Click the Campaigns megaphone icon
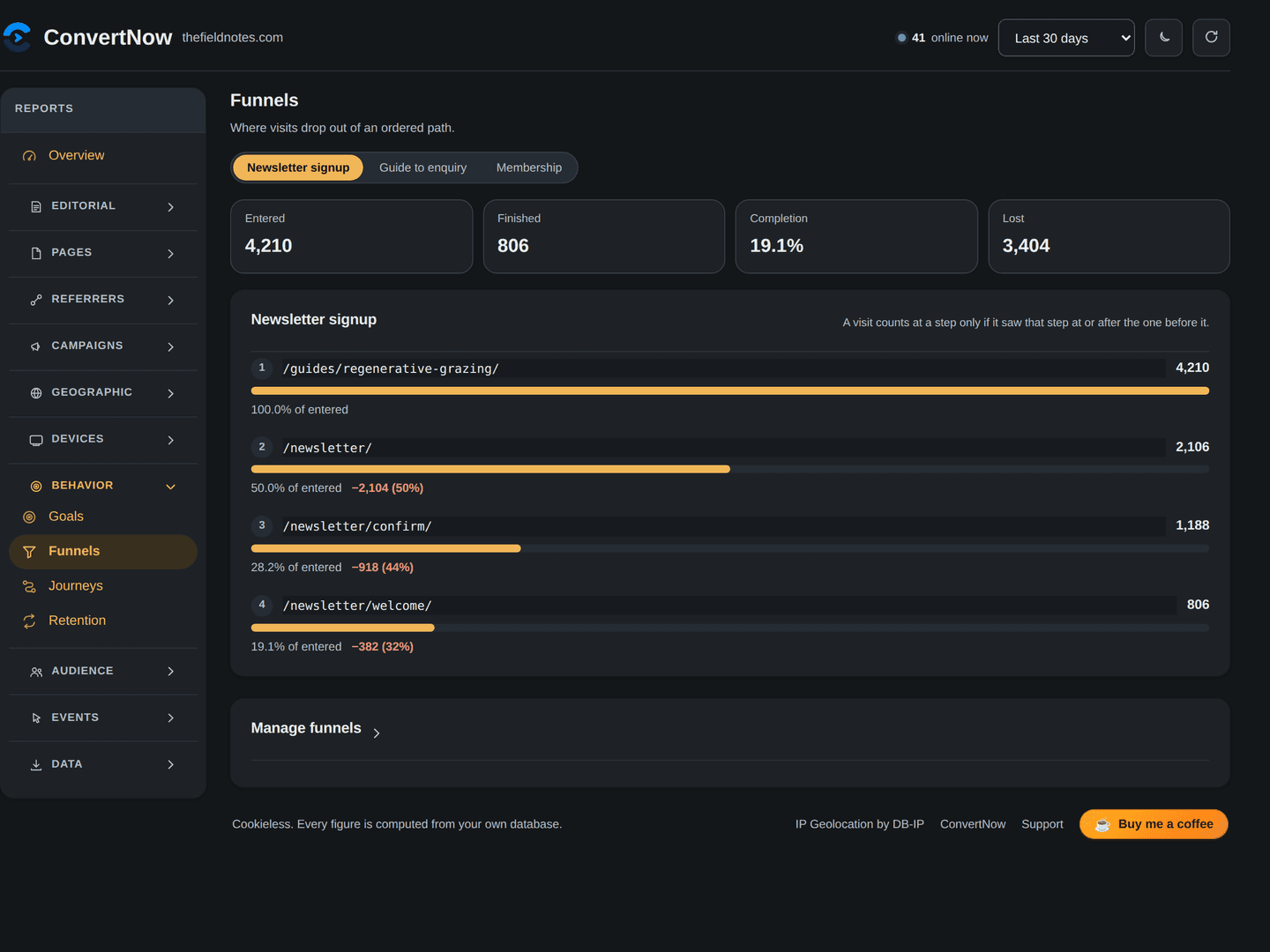Screen dimensions: 1270x952 [x=36, y=346]
